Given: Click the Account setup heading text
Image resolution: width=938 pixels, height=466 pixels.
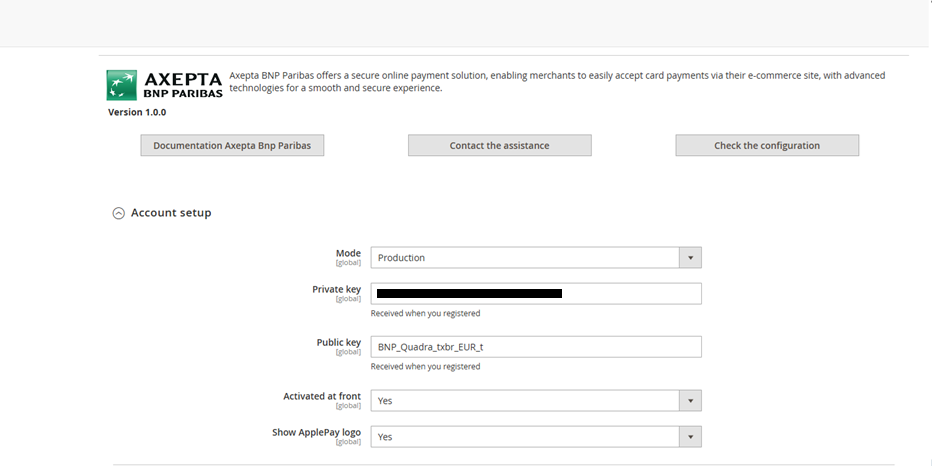Looking at the screenshot, I should tap(171, 213).
